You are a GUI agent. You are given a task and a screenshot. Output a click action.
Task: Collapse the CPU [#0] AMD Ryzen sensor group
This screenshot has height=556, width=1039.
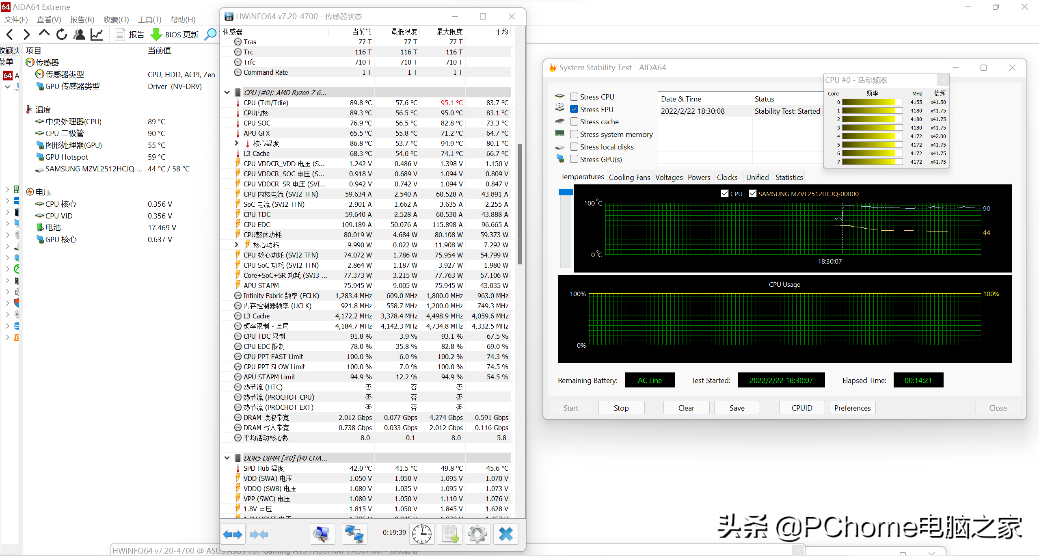tap(227, 92)
